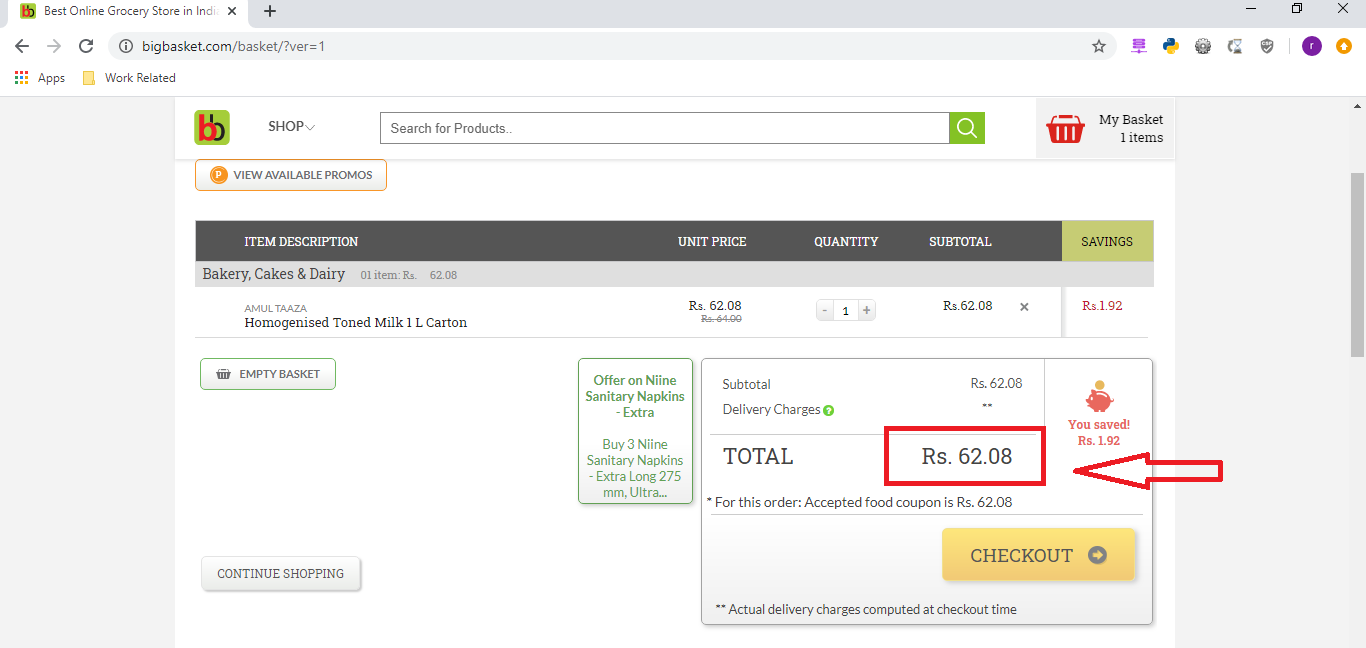Increase milk quantity with the plus button

(867, 311)
